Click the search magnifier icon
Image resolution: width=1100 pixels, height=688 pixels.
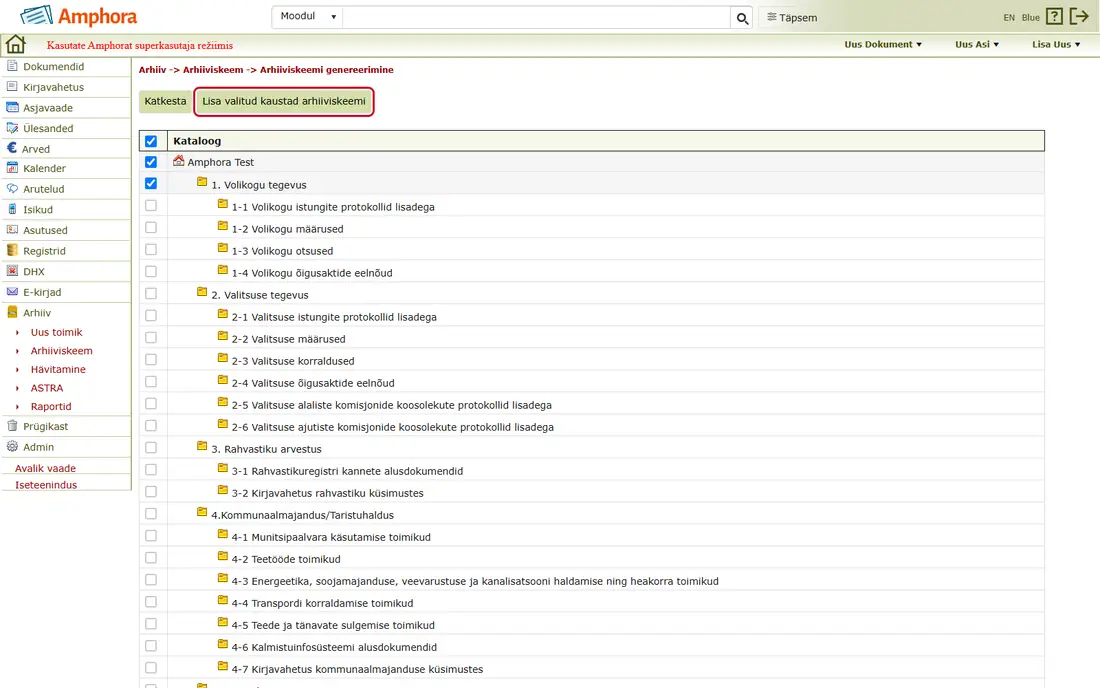coord(742,18)
